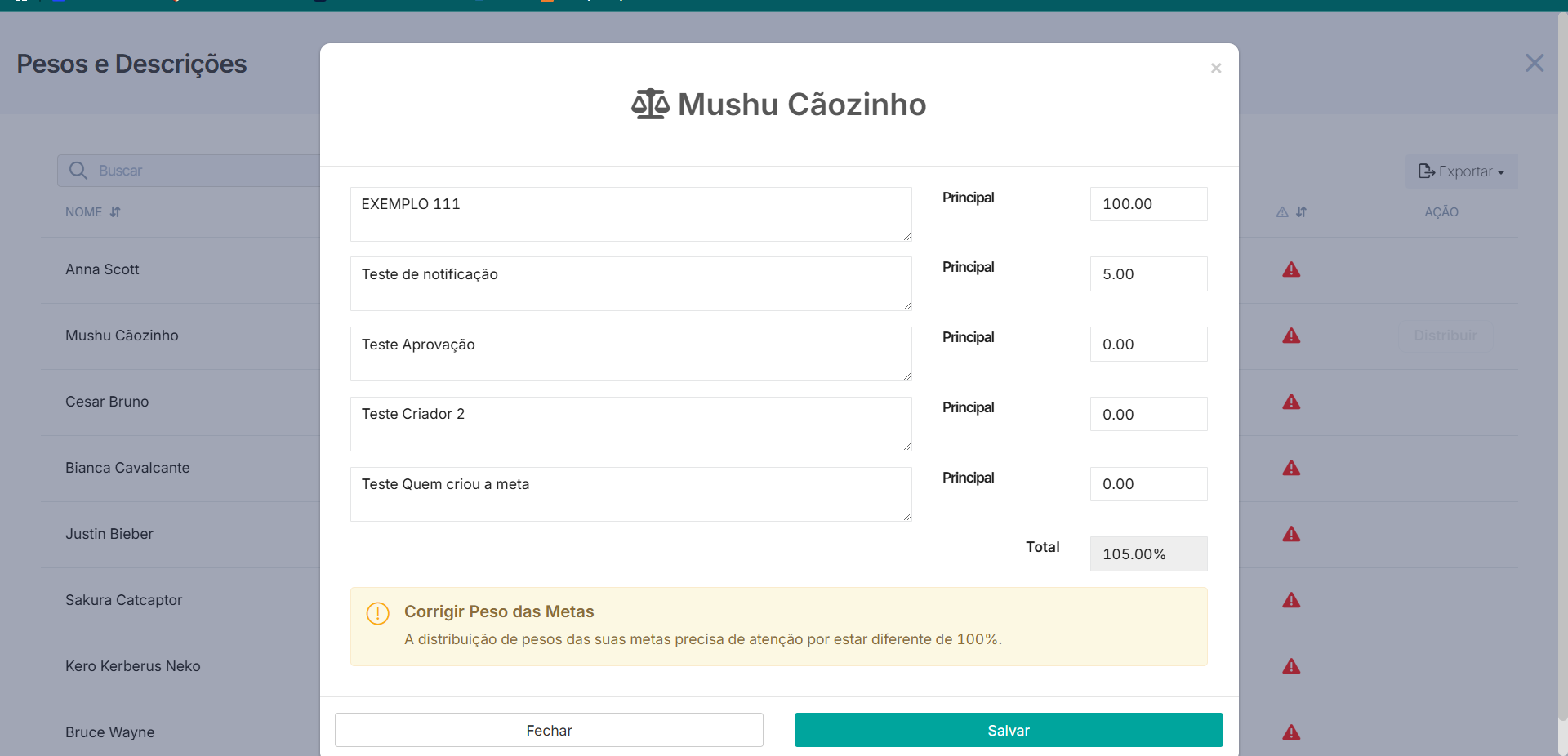Select Sakura Catcaptor in the list
The height and width of the screenshot is (756, 1568).
[123, 600]
